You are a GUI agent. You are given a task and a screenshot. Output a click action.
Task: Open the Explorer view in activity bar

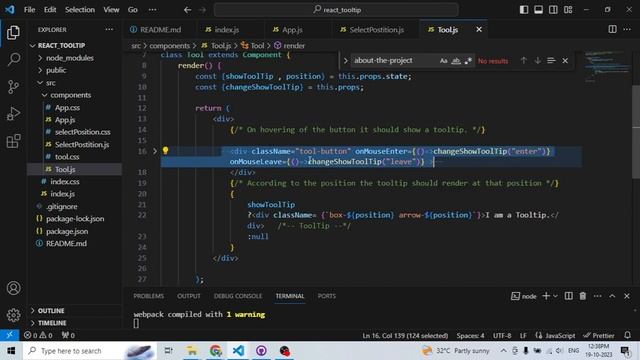click(x=13, y=33)
